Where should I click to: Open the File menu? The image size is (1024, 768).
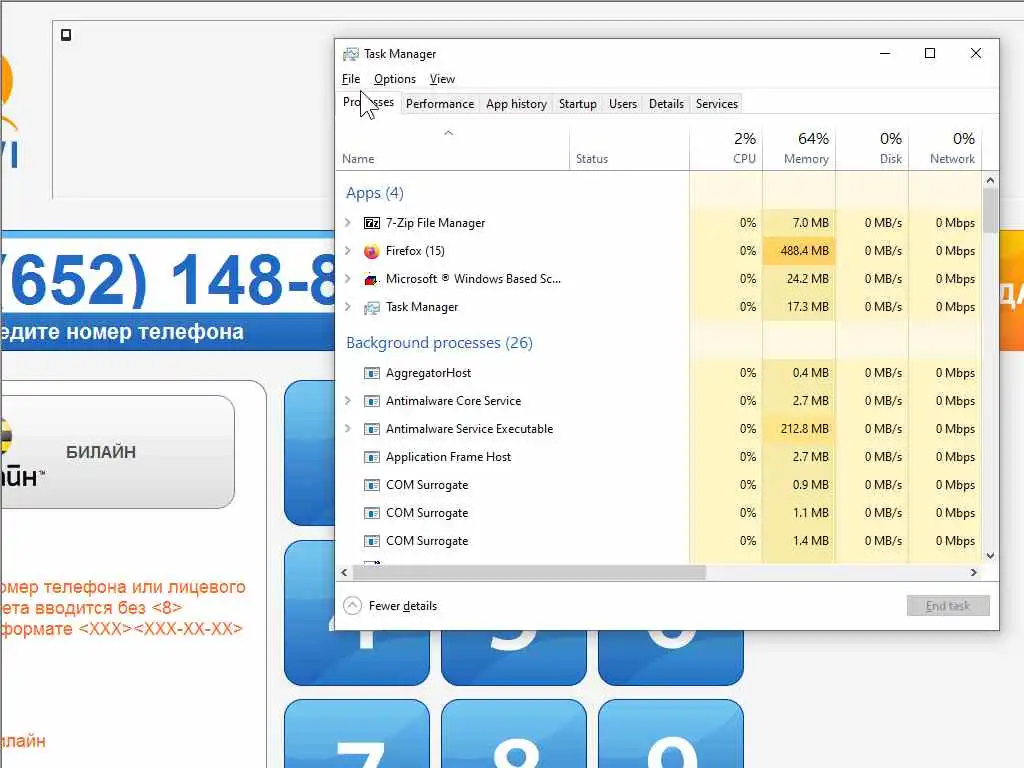coord(351,79)
